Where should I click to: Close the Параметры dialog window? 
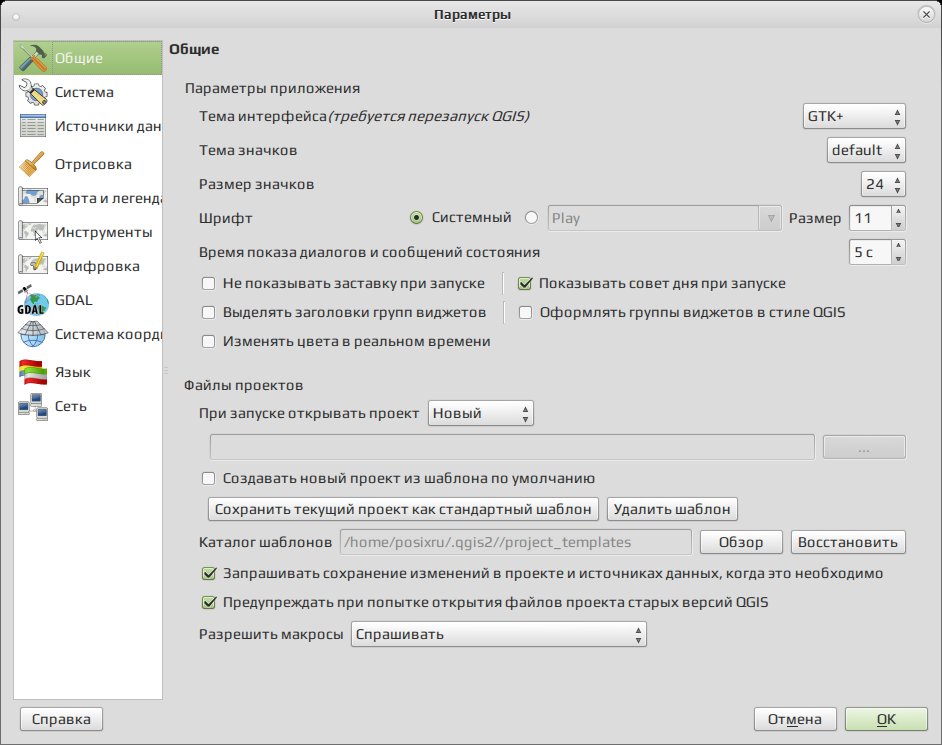tap(926, 14)
